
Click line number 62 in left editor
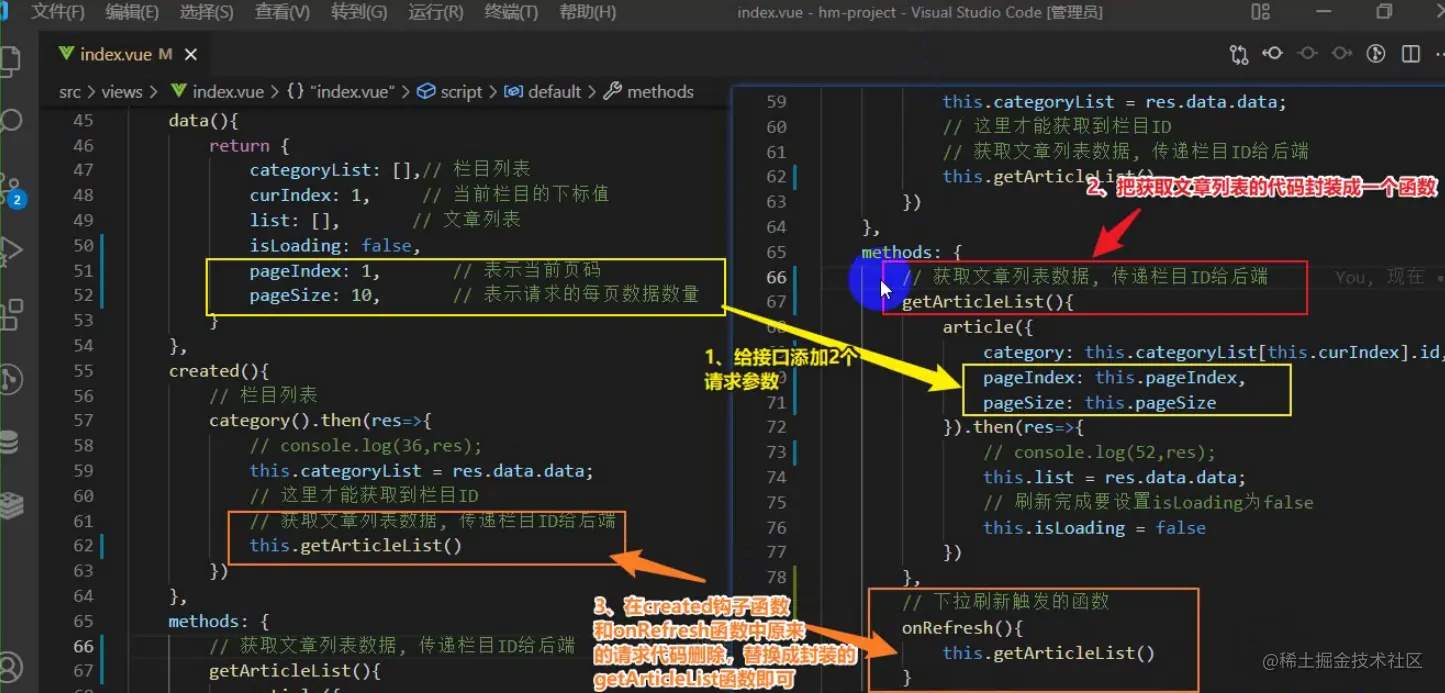click(83, 546)
